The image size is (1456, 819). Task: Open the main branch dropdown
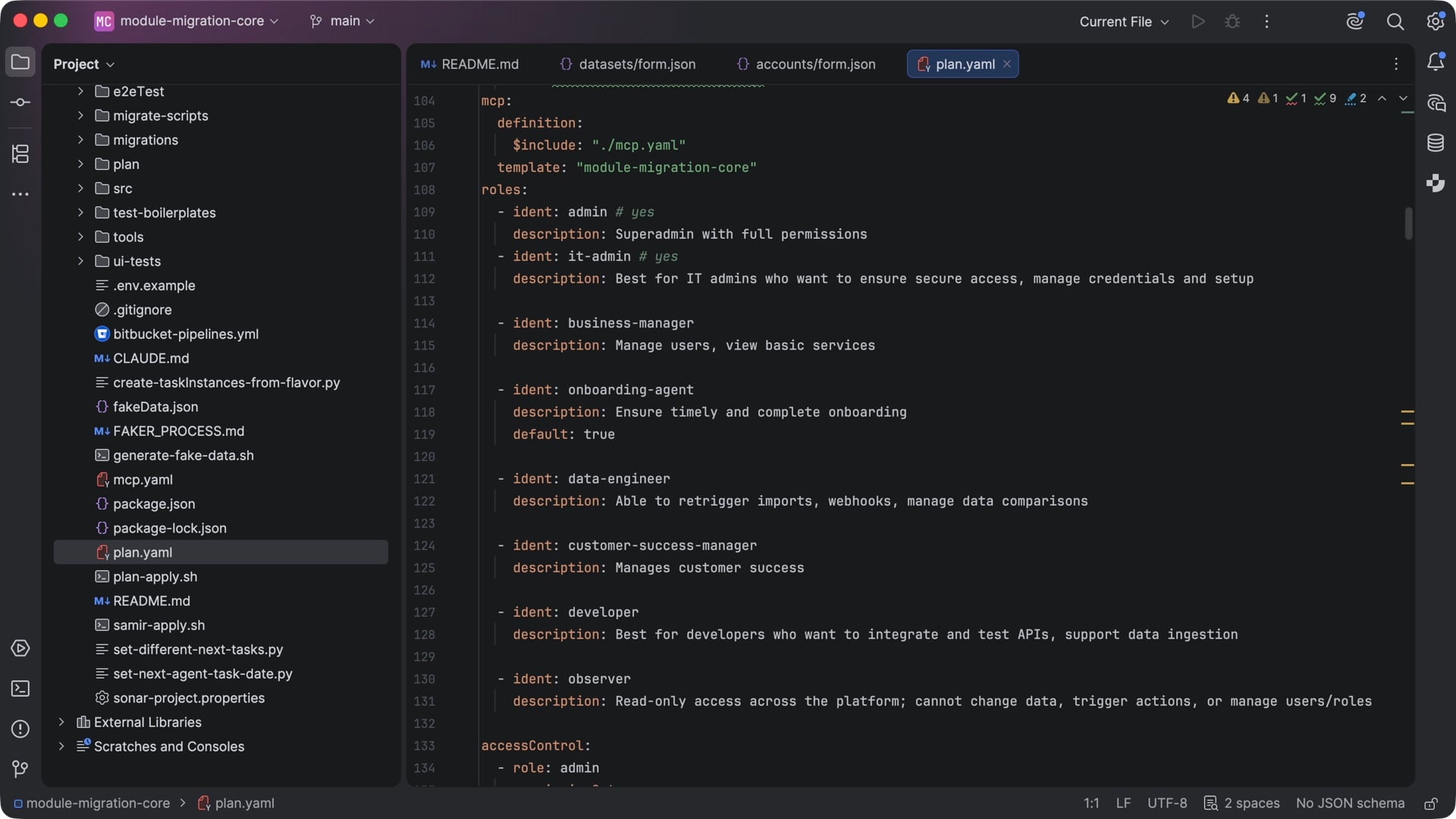[x=342, y=21]
